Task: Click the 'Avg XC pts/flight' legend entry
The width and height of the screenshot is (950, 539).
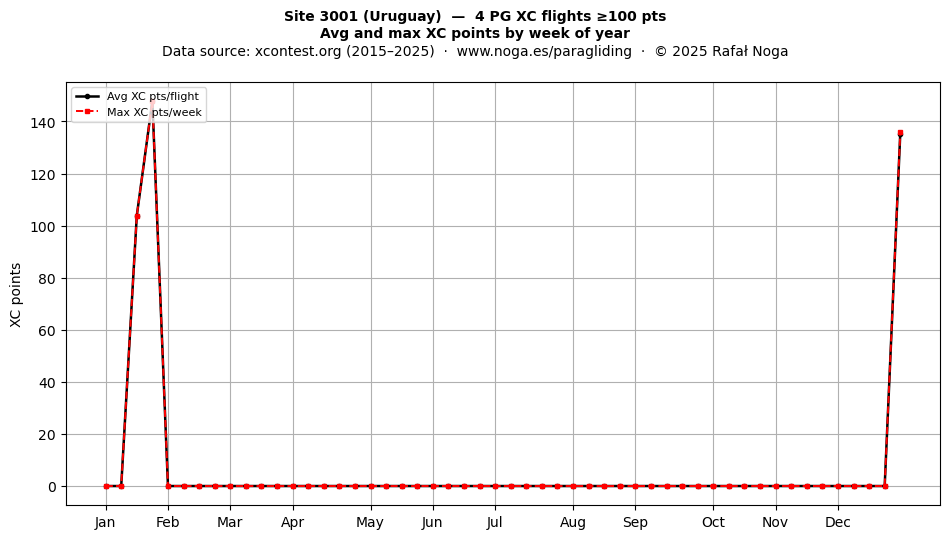Action: tap(137, 96)
